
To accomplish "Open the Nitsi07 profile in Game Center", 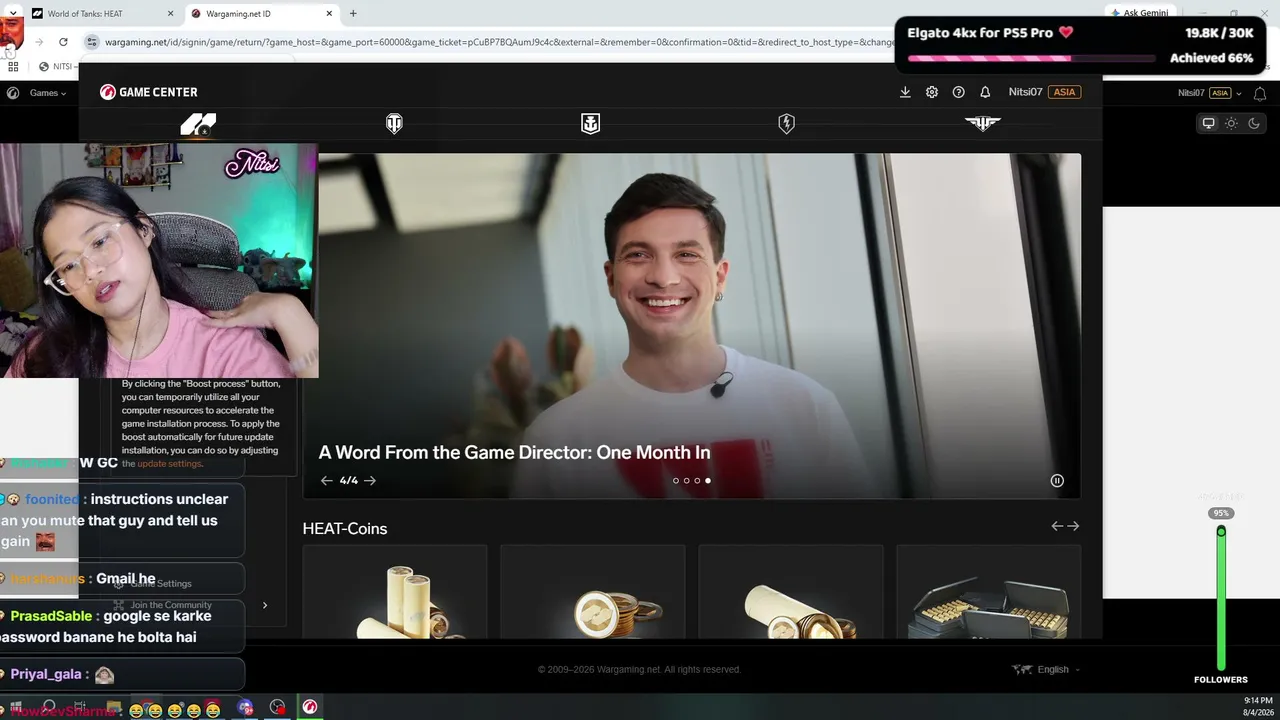I will tap(1025, 92).
